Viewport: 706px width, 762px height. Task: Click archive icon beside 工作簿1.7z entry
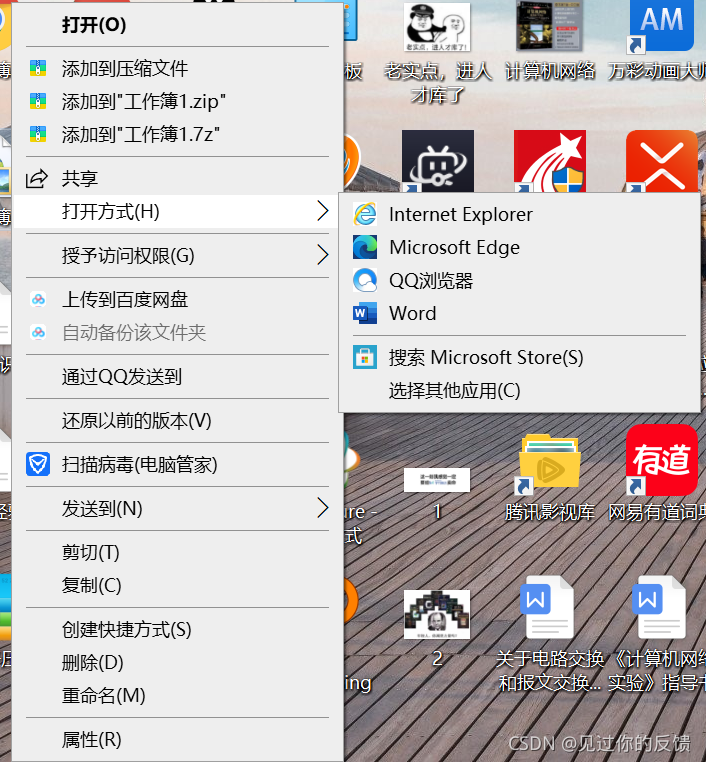click(x=38, y=134)
